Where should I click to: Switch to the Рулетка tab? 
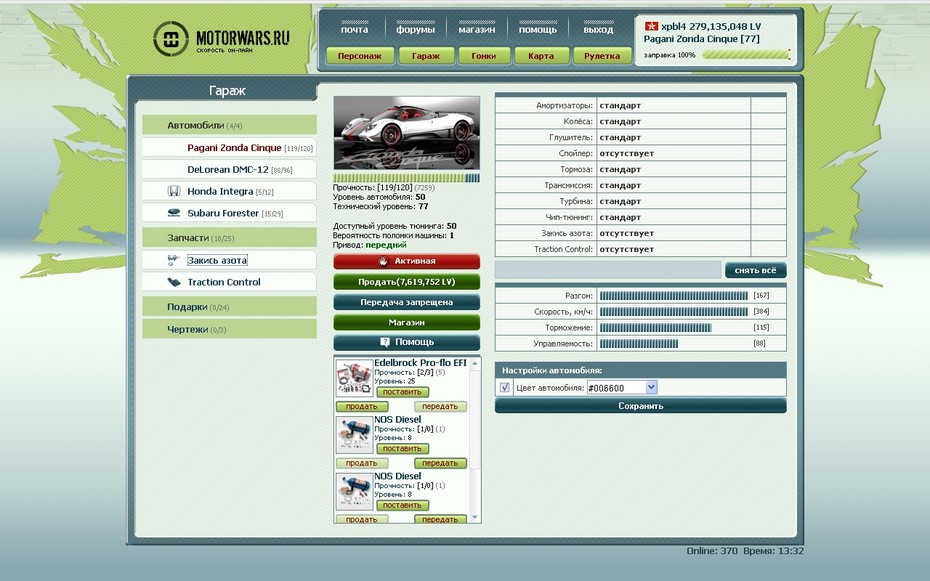tap(602, 56)
